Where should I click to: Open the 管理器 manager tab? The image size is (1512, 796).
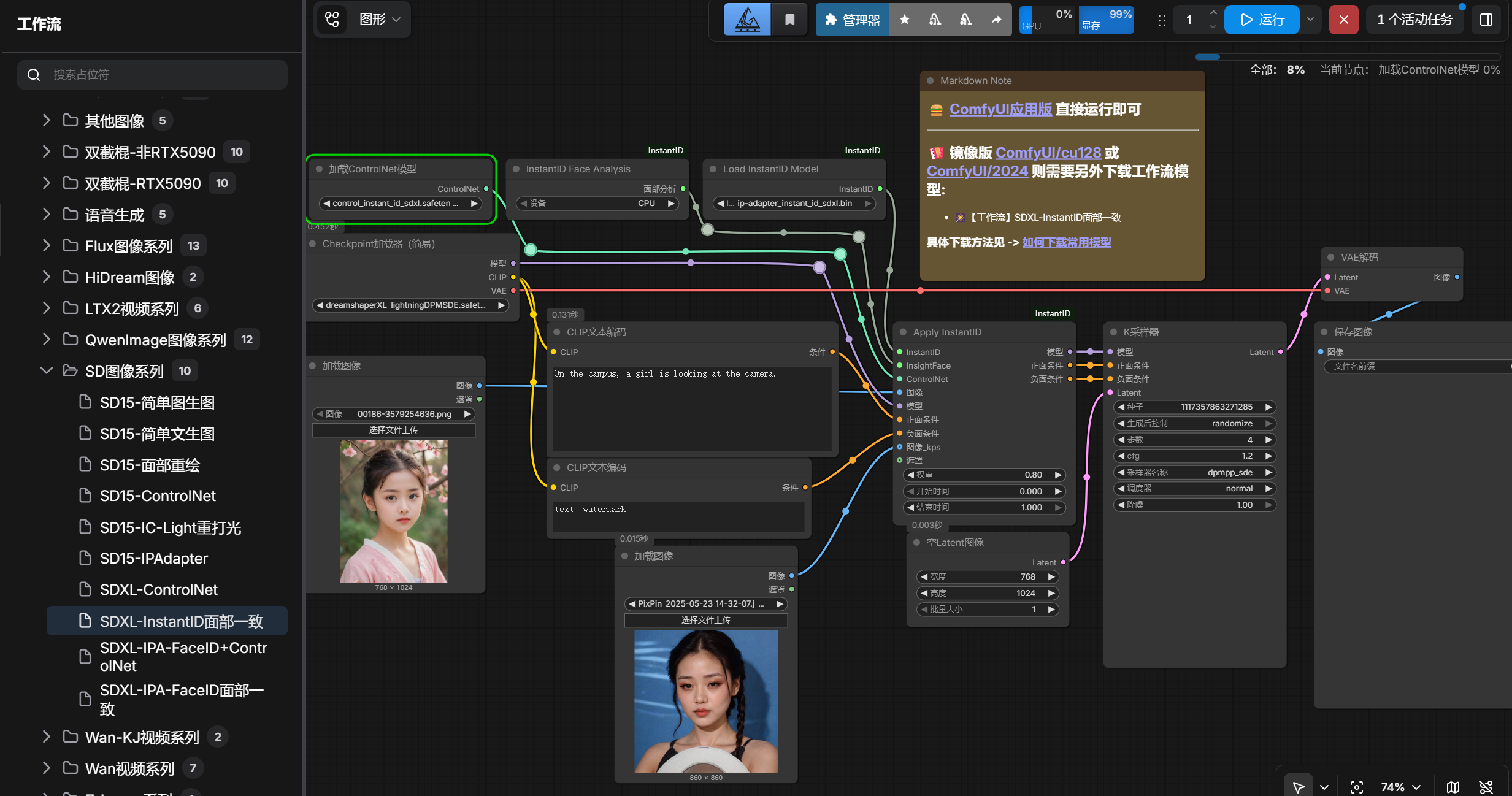(x=853, y=20)
